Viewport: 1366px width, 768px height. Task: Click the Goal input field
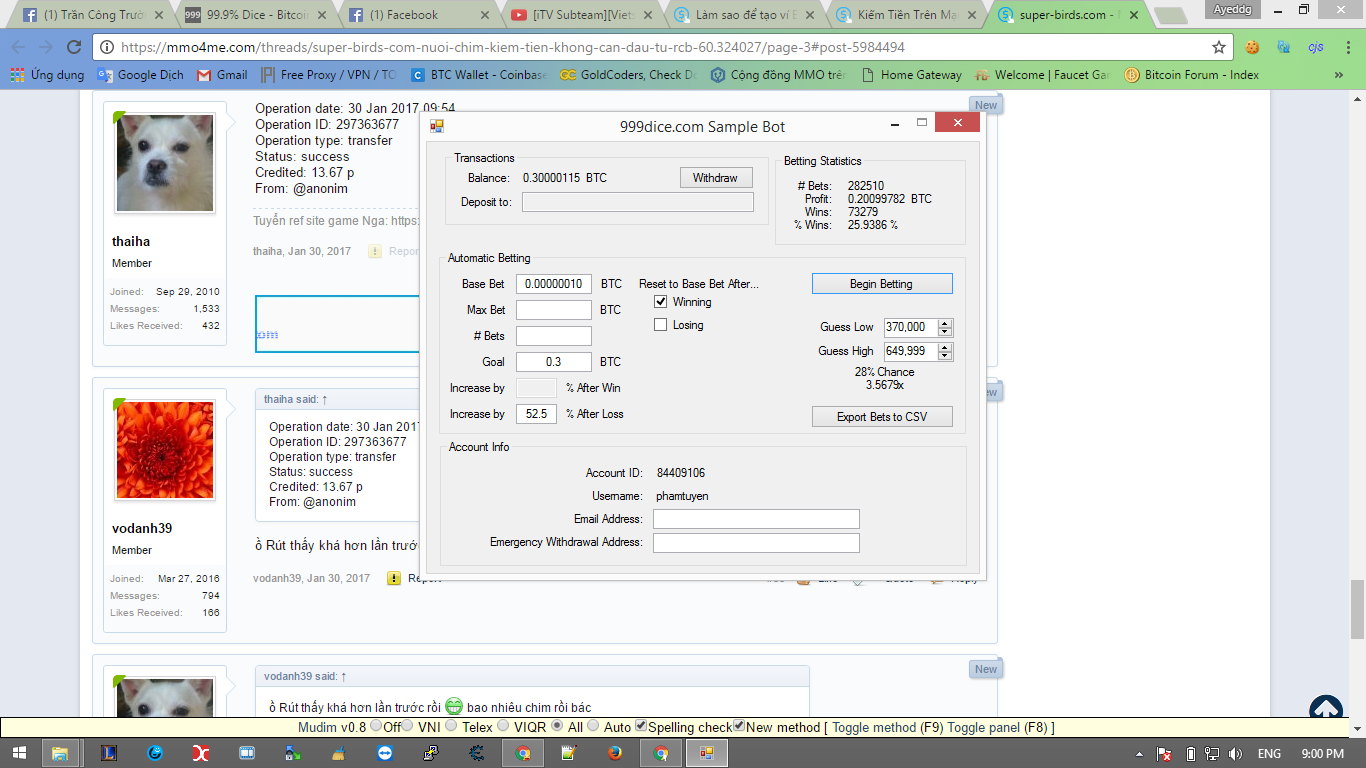point(554,362)
